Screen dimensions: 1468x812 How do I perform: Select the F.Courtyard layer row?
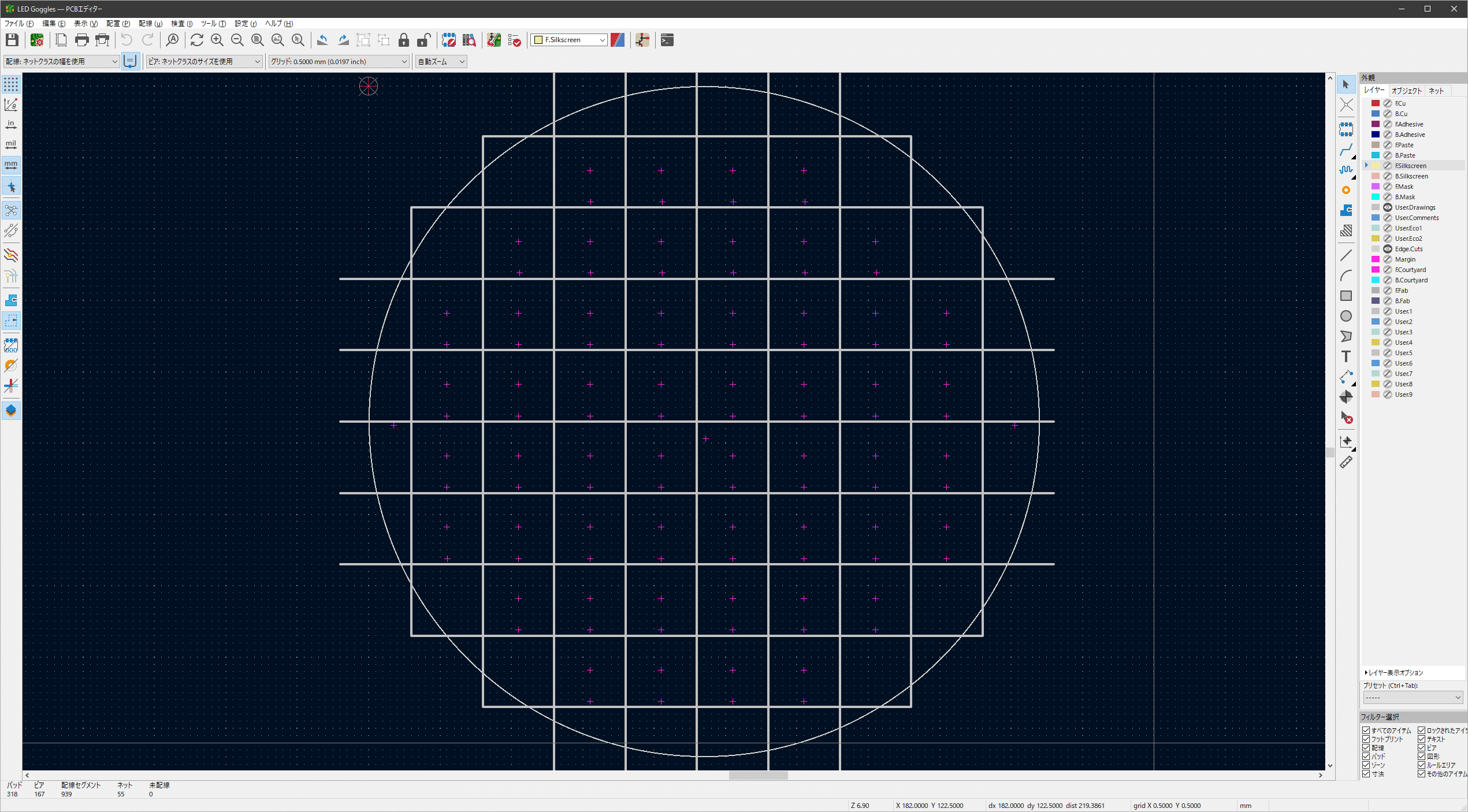point(1414,270)
